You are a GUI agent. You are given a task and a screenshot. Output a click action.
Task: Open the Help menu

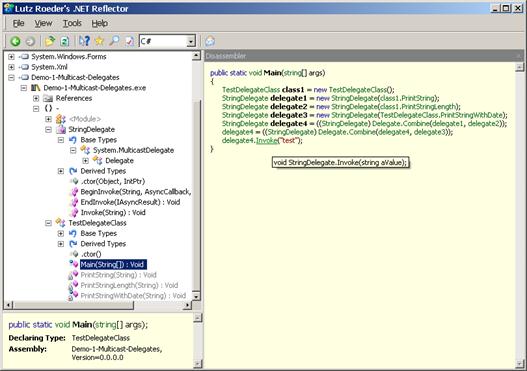99,23
